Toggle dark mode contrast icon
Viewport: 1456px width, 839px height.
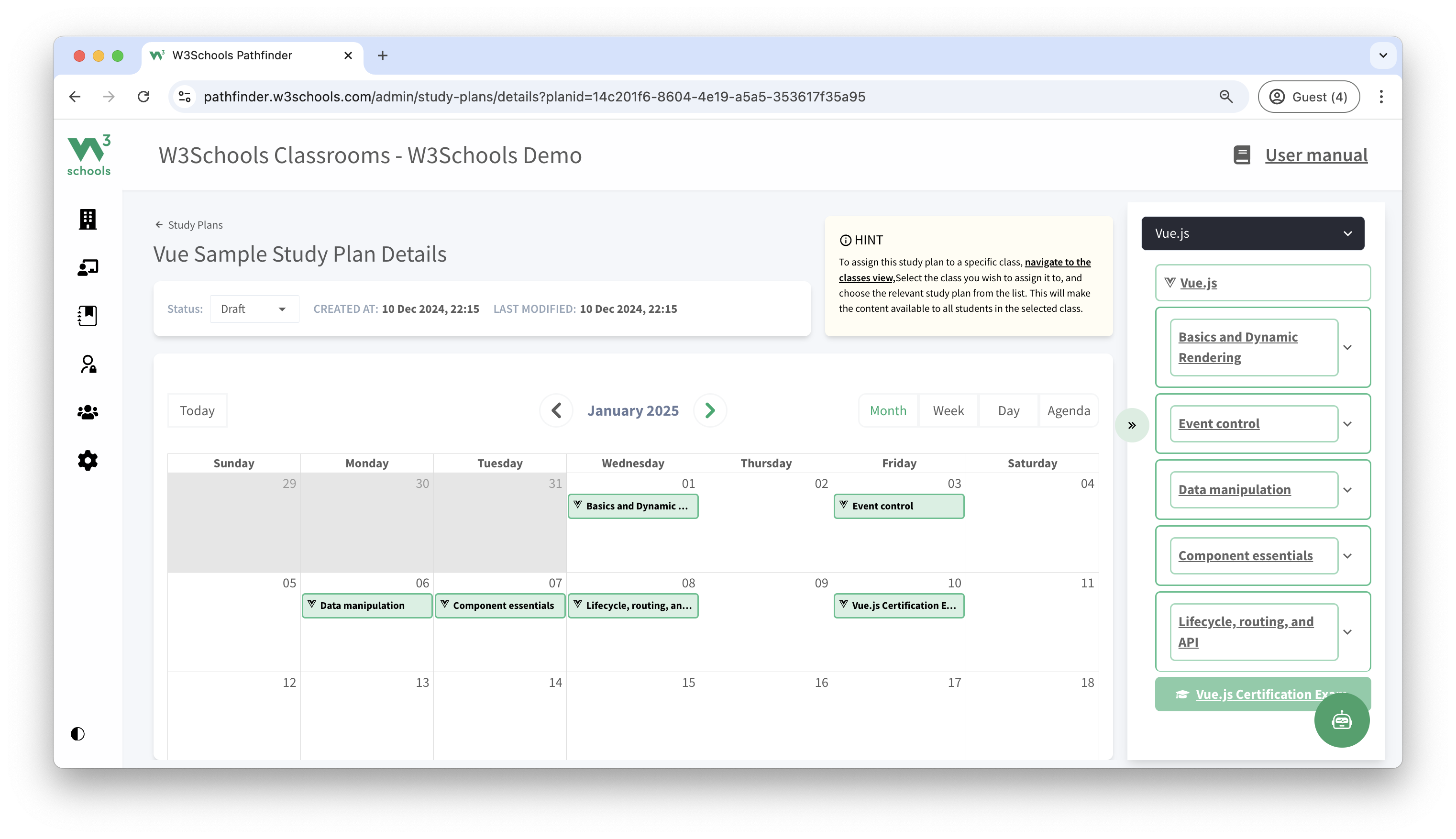78,734
